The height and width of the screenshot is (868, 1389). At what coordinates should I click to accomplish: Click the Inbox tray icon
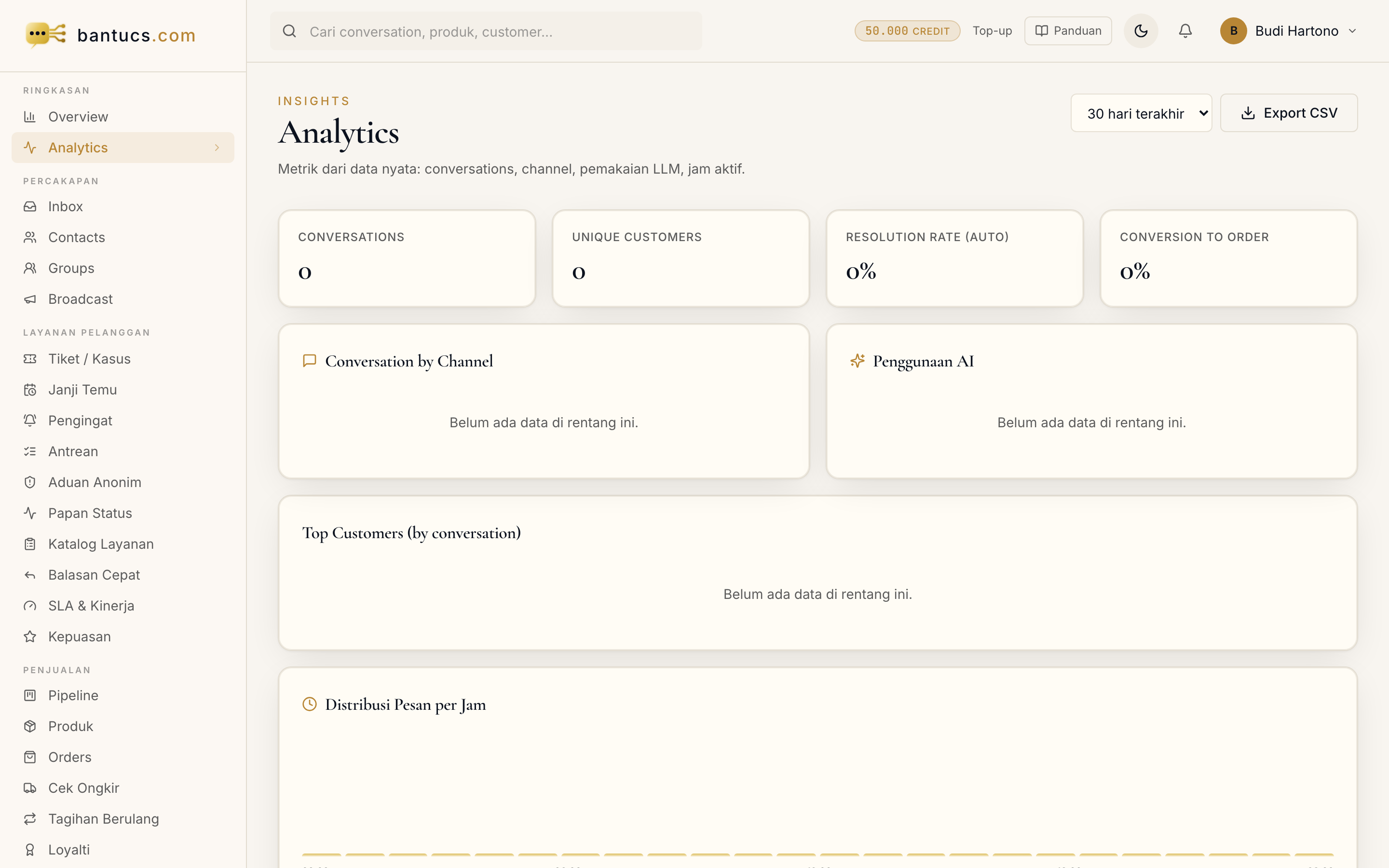[30, 206]
